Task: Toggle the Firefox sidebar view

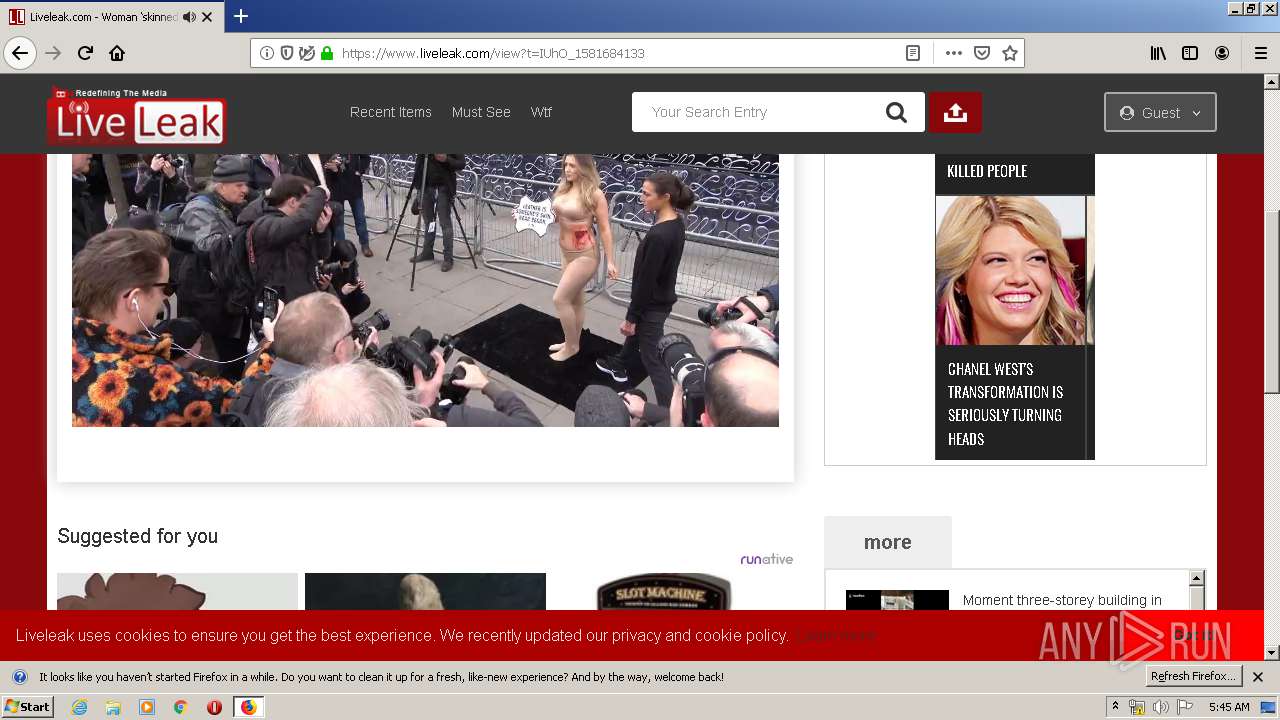Action: [1190, 53]
